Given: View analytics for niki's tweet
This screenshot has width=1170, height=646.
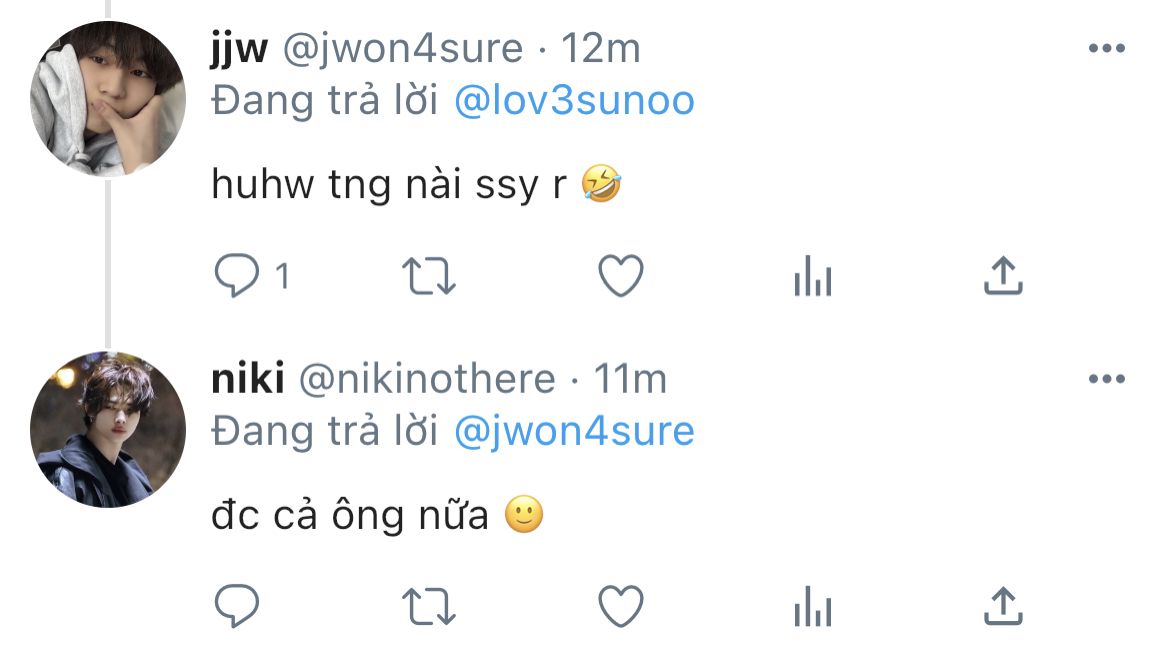Looking at the screenshot, I should pyautogui.click(x=813, y=606).
